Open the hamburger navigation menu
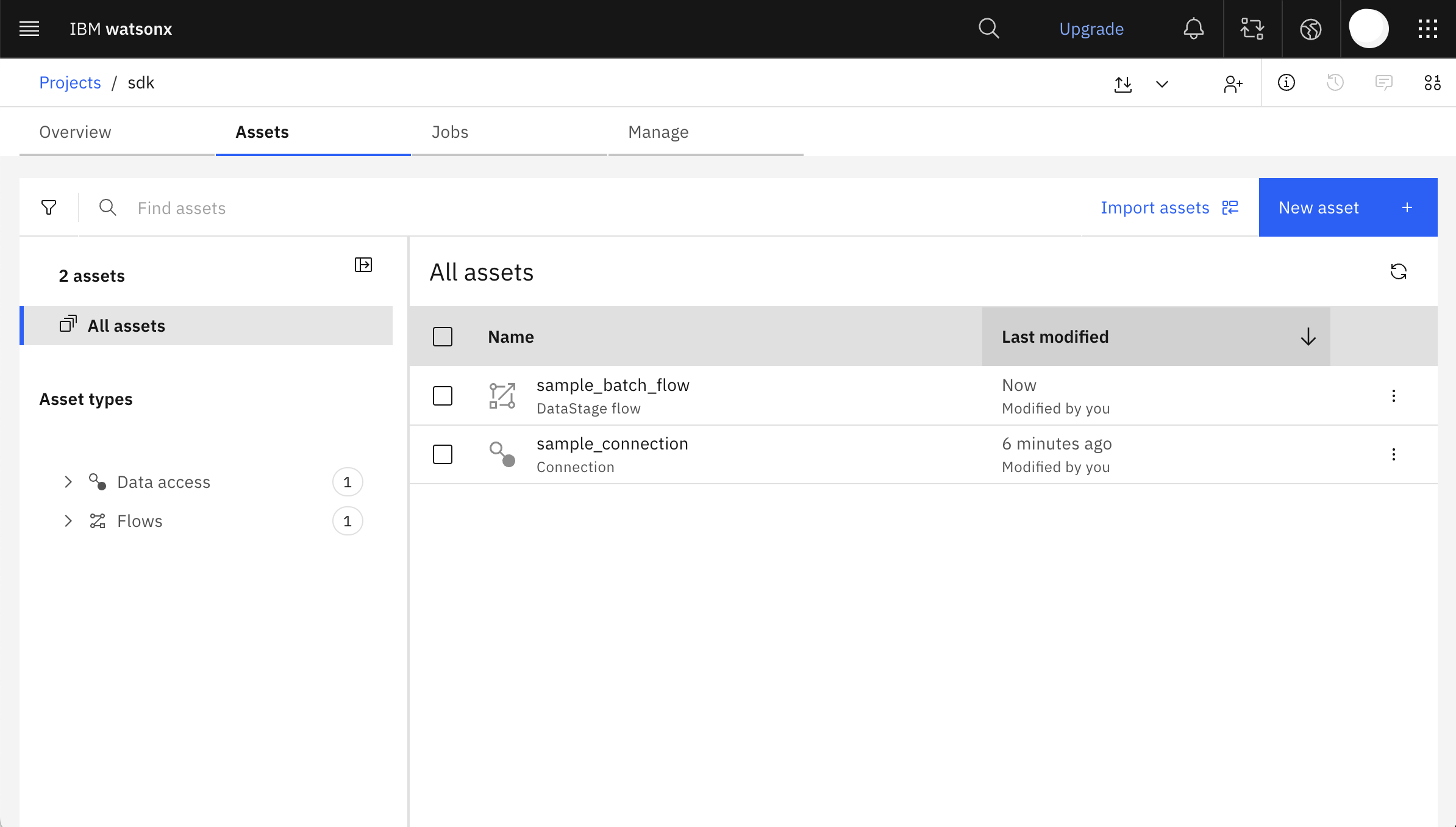 pyautogui.click(x=29, y=29)
